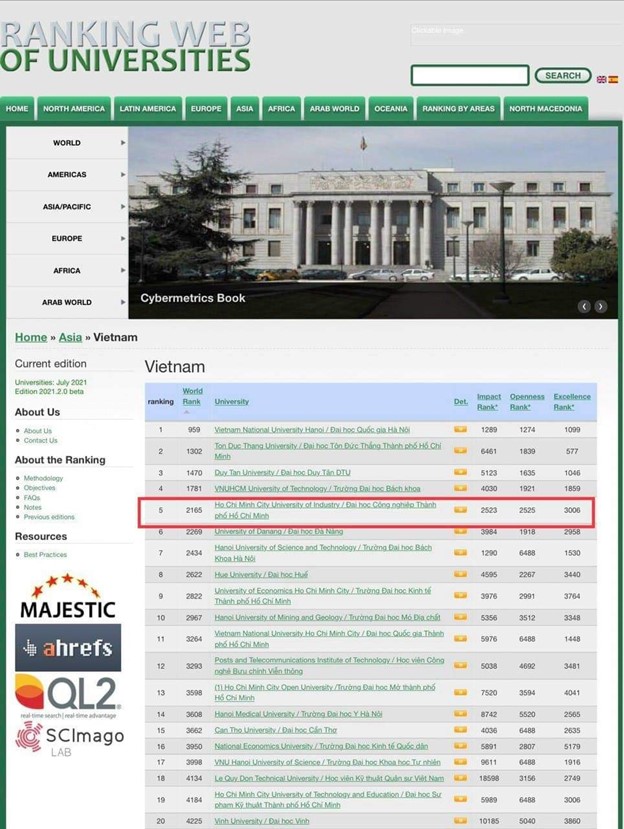Open the Previous editions link
This screenshot has width=624, height=829.
(x=49, y=517)
